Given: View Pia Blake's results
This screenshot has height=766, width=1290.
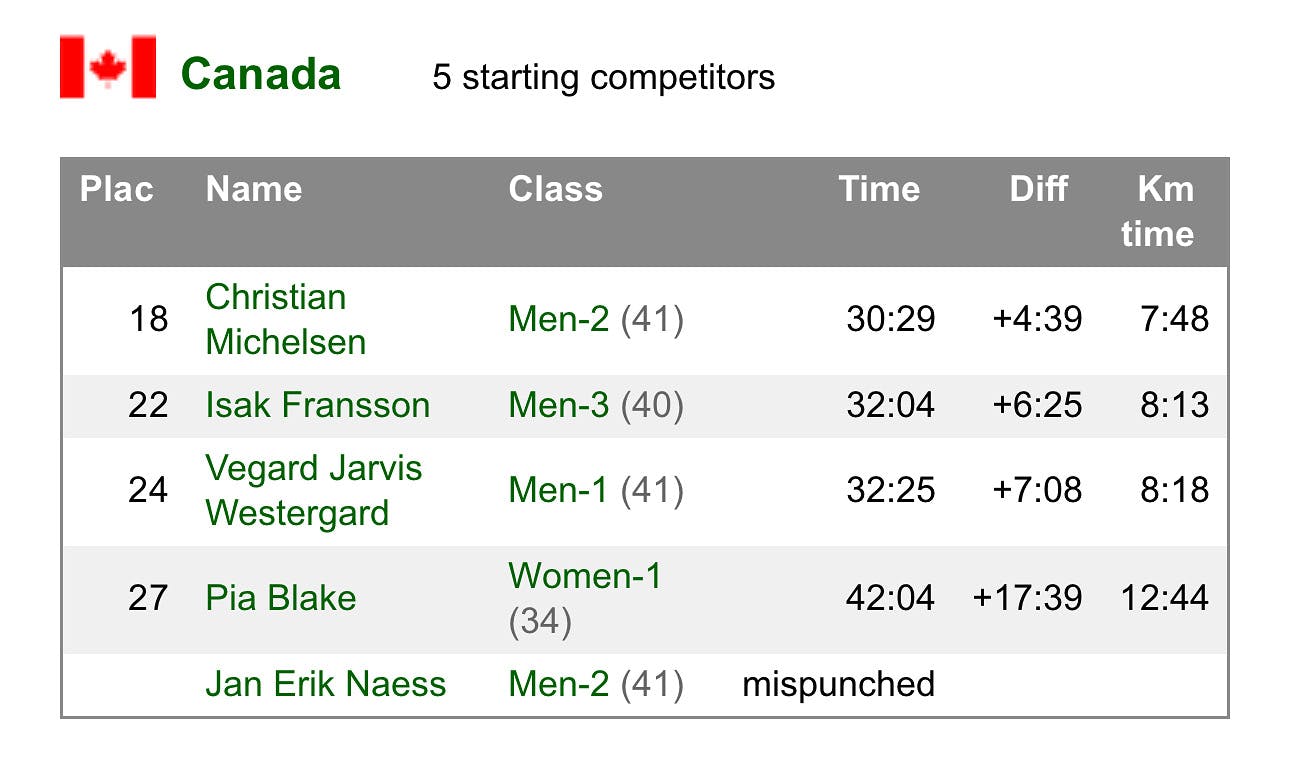Looking at the screenshot, I should point(281,598).
